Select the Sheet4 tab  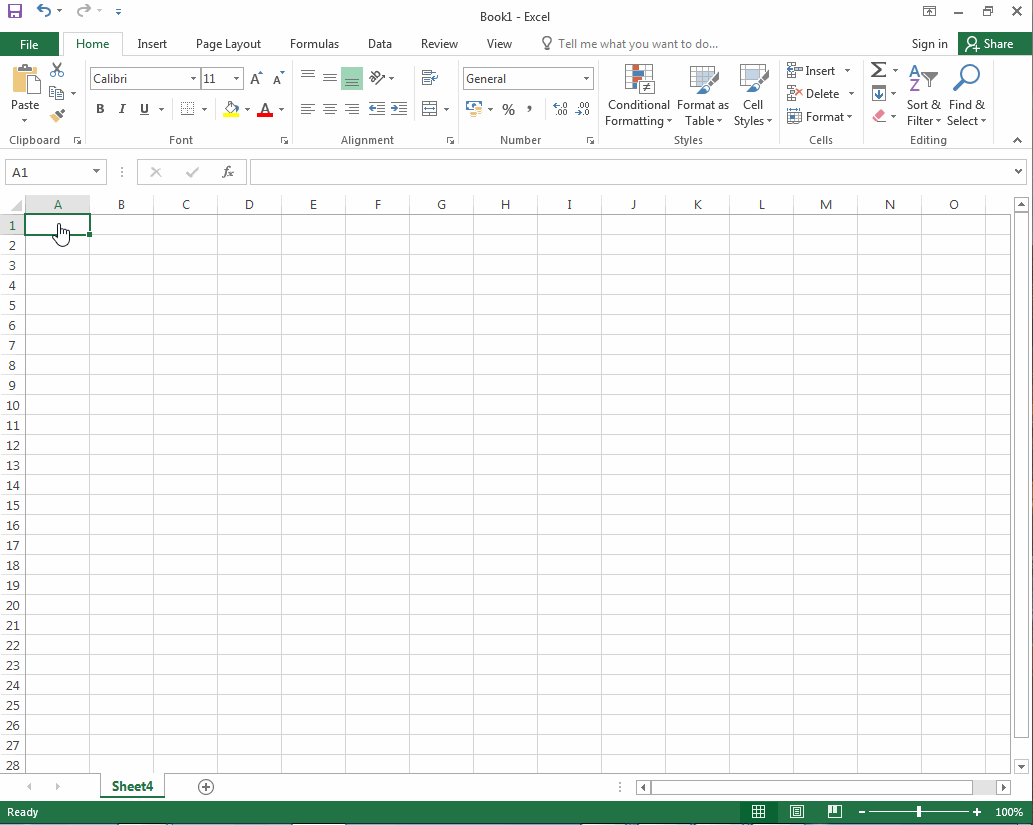[132, 786]
